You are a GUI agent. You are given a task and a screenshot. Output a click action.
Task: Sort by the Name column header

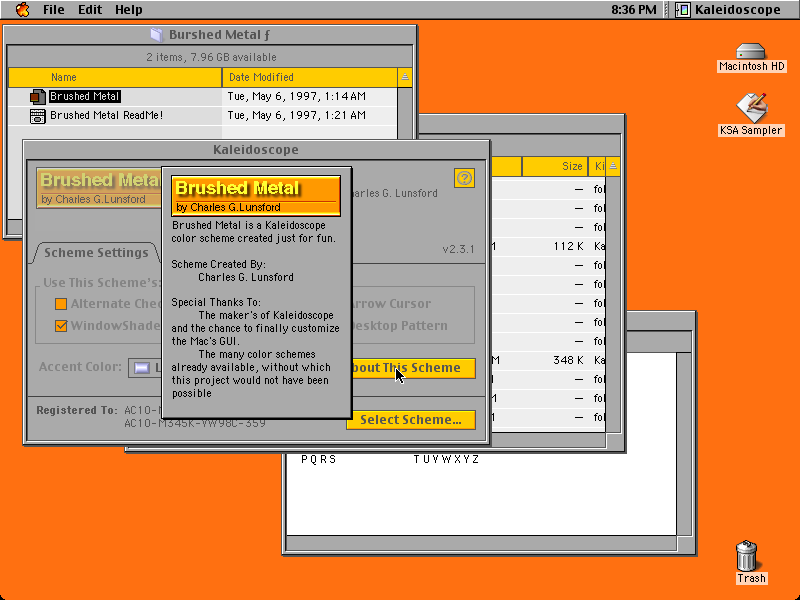115,77
